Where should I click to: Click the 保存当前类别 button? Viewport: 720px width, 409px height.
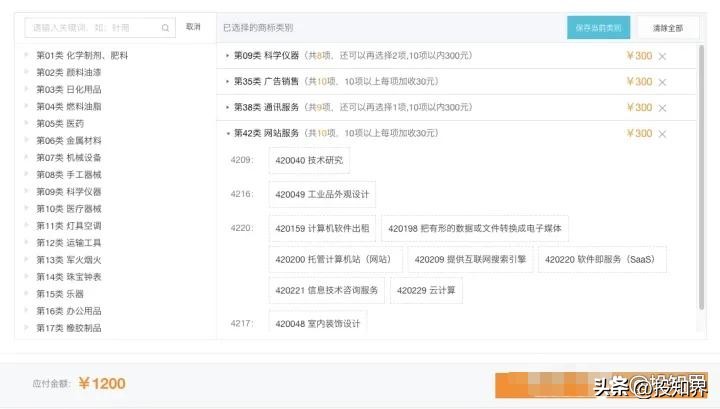tap(598, 28)
